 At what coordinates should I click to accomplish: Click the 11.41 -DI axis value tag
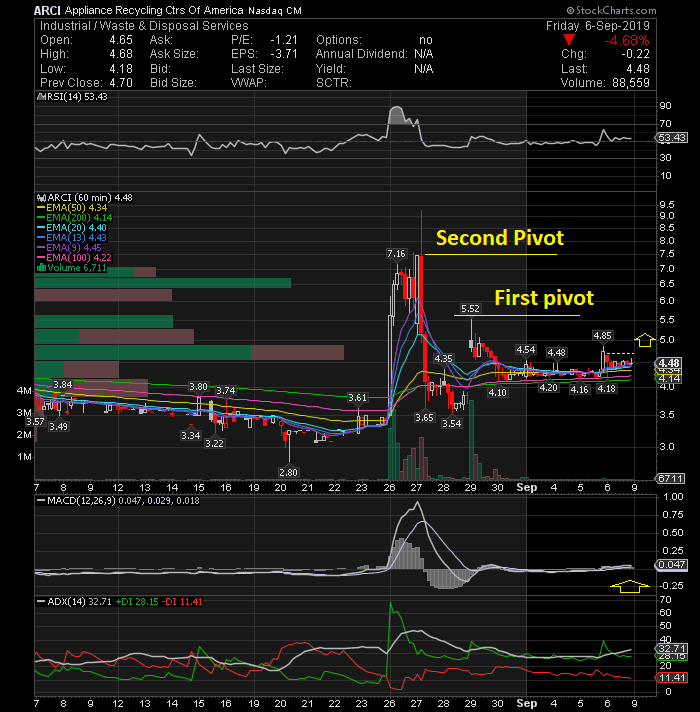672,677
